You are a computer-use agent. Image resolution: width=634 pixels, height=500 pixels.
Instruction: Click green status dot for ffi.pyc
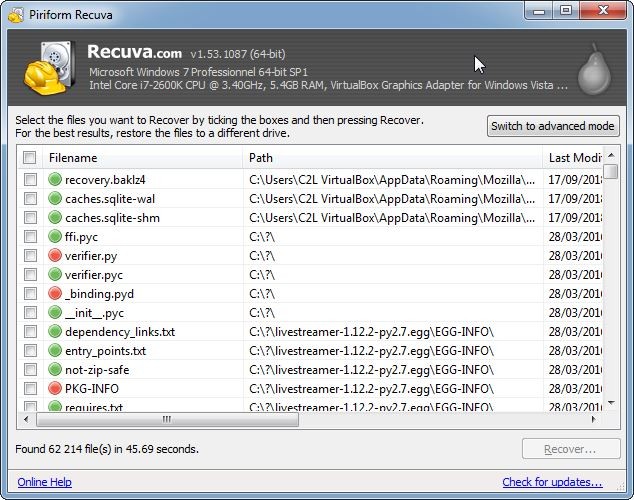tap(55, 236)
